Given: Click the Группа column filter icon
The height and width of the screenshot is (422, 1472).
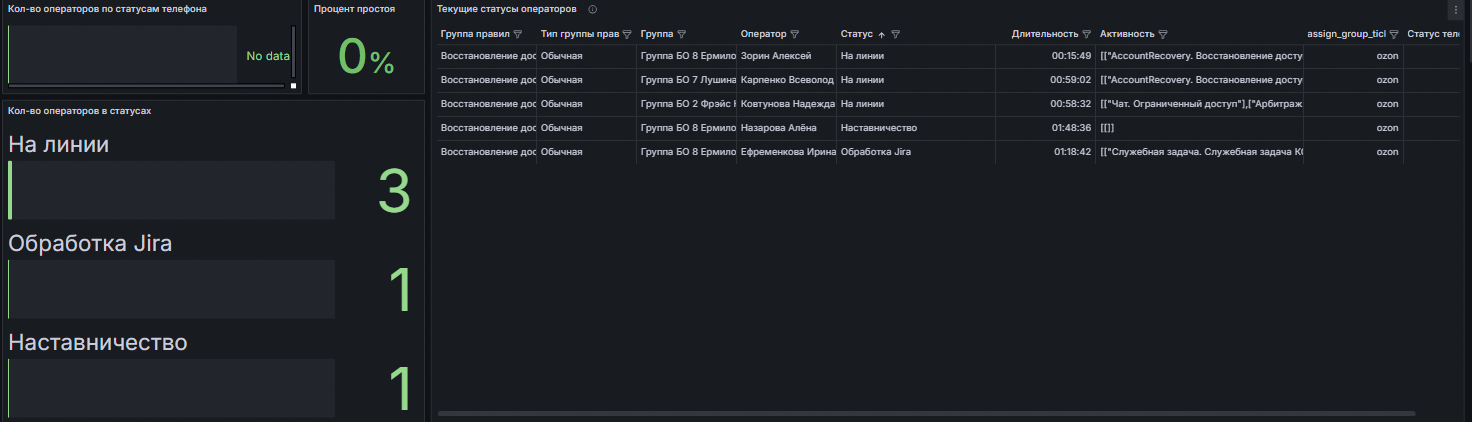Looking at the screenshot, I should (x=681, y=34).
